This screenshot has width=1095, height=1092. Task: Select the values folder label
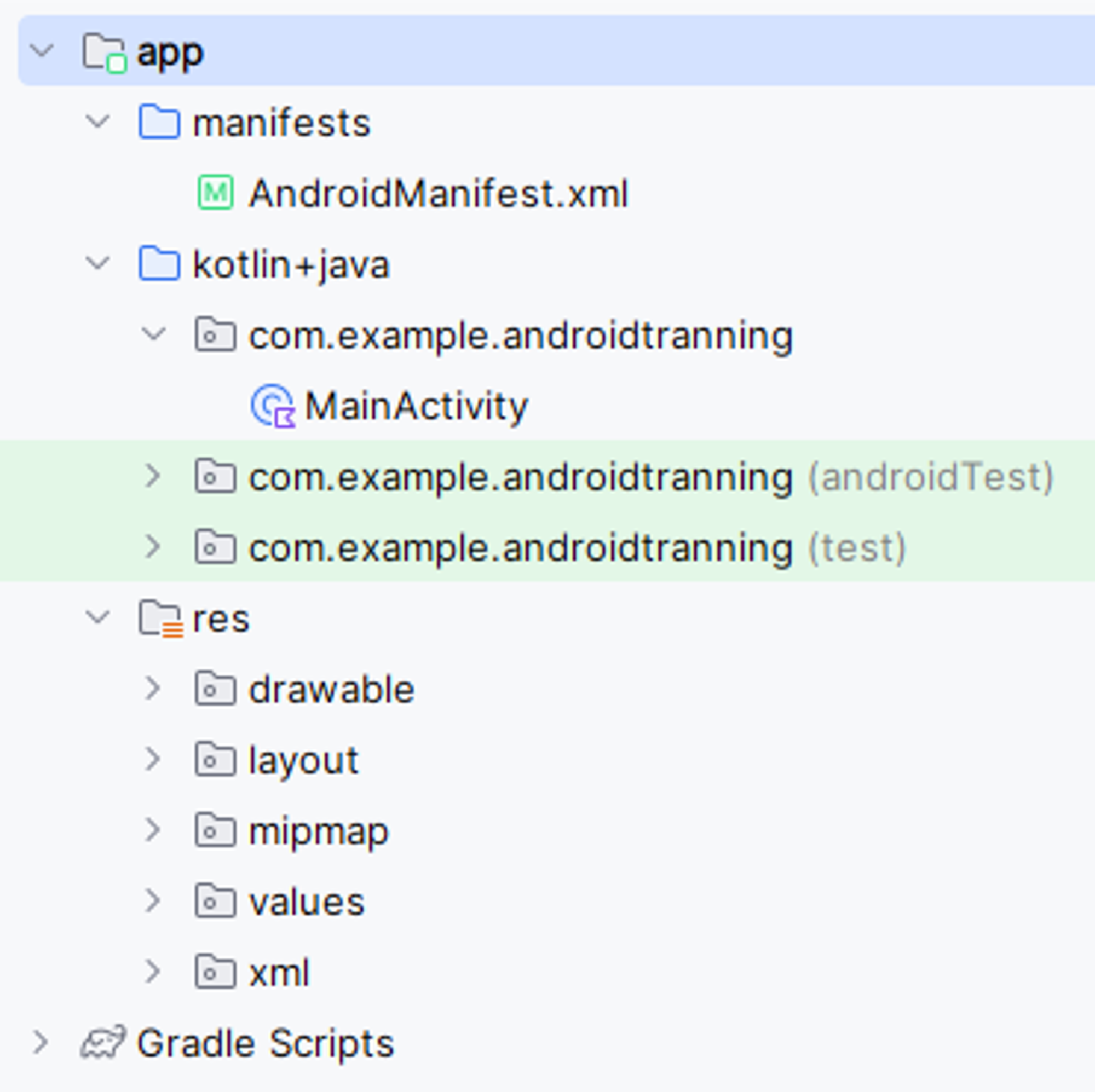click(307, 902)
